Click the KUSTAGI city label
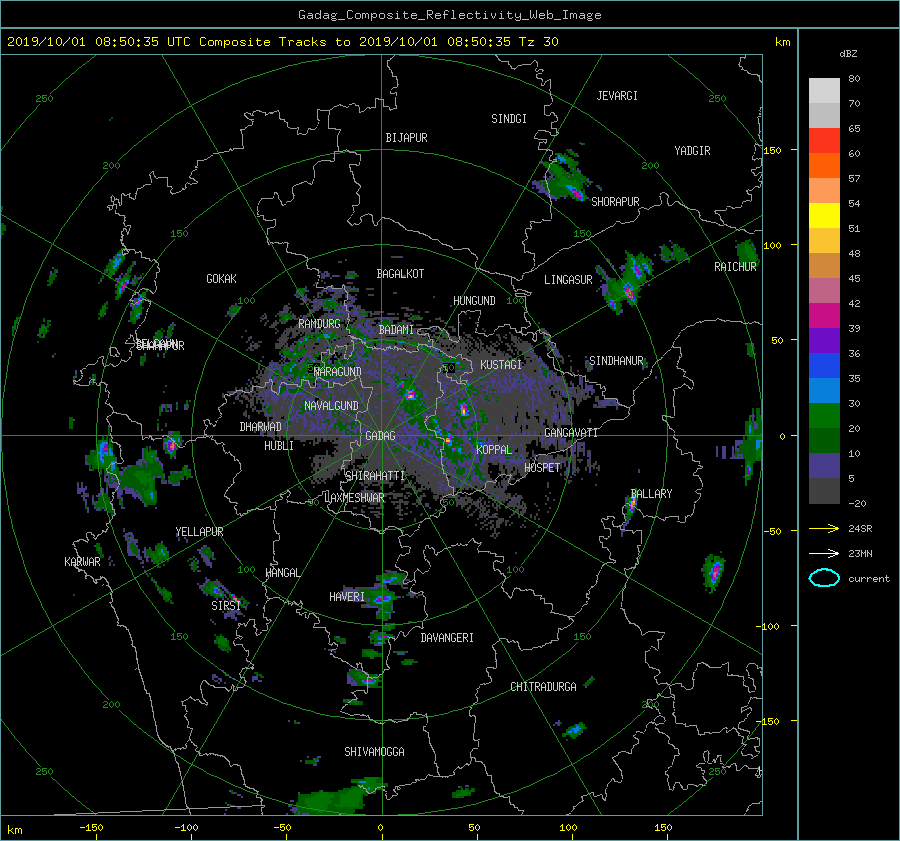The width and height of the screenshot is (900, 841). click(501, 365)
